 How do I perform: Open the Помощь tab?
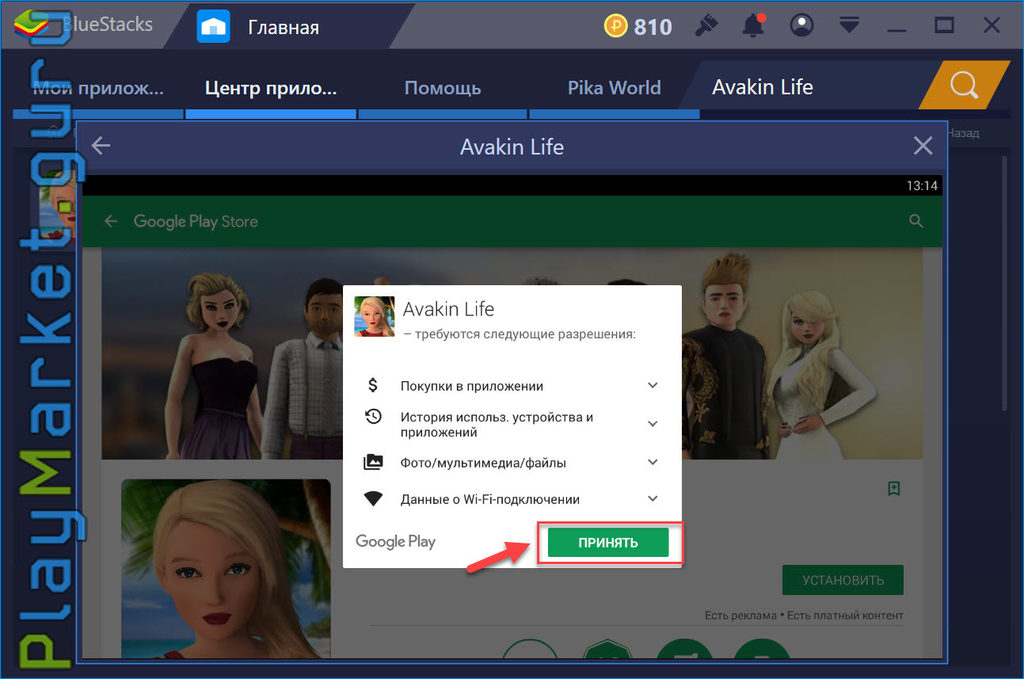point(443,87)
